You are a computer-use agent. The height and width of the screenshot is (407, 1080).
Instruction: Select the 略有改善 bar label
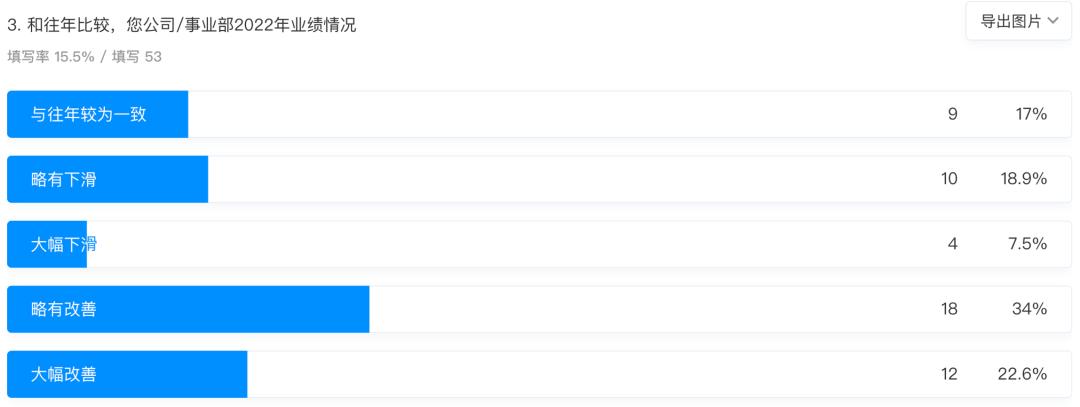64,309
